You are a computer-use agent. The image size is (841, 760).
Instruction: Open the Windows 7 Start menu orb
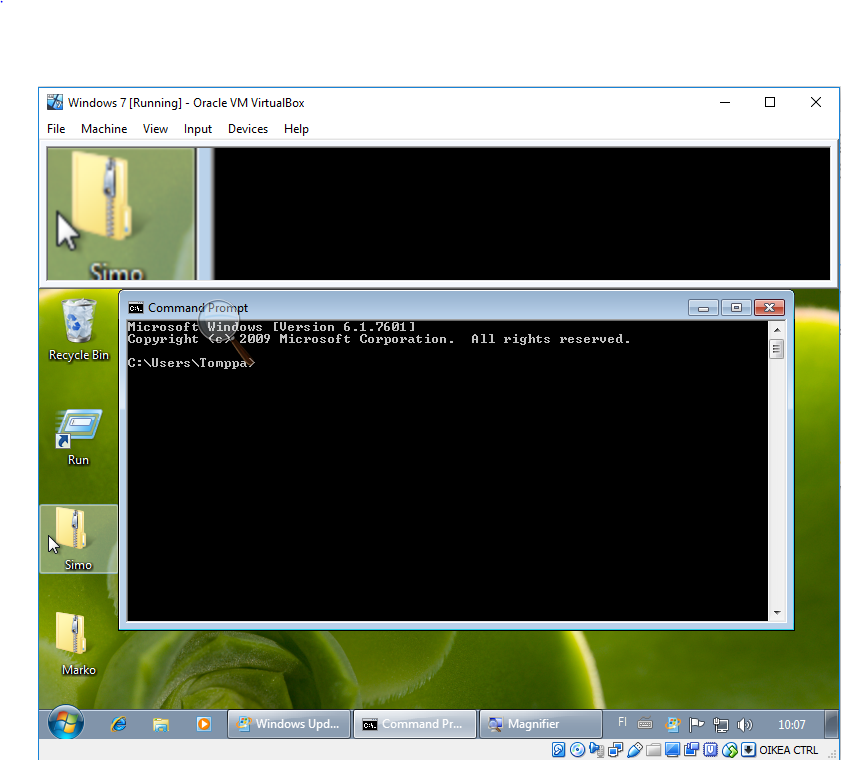click(65, 722)
